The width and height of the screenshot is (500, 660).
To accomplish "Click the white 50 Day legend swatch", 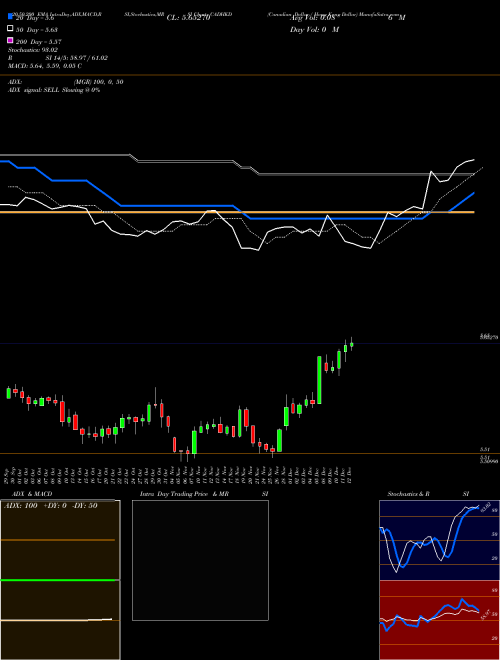I will click(x=10, y=29).
